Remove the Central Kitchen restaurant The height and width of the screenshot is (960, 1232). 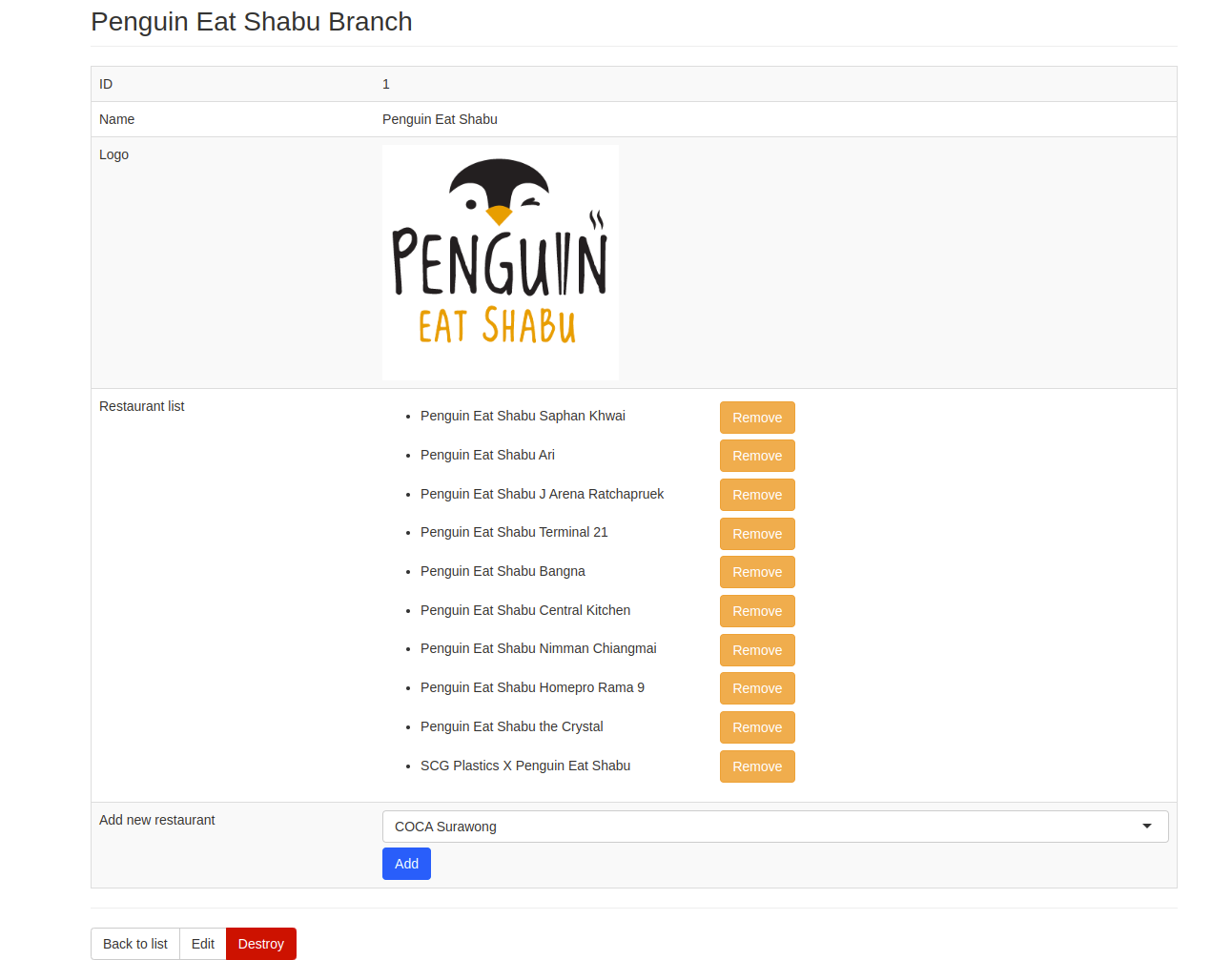(756, 611)
